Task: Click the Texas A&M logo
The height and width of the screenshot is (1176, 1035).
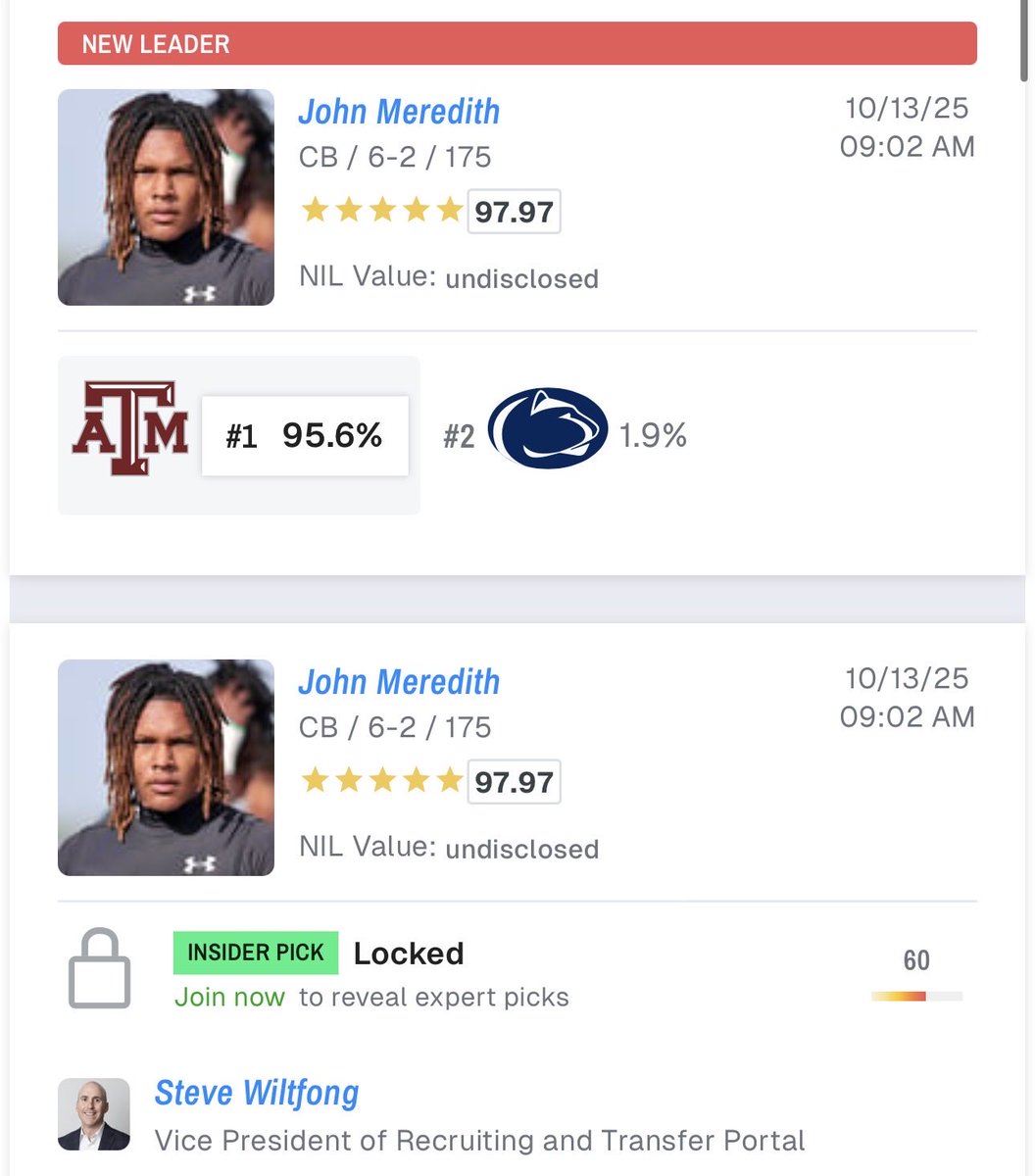Action: click(x=129, y=429)
